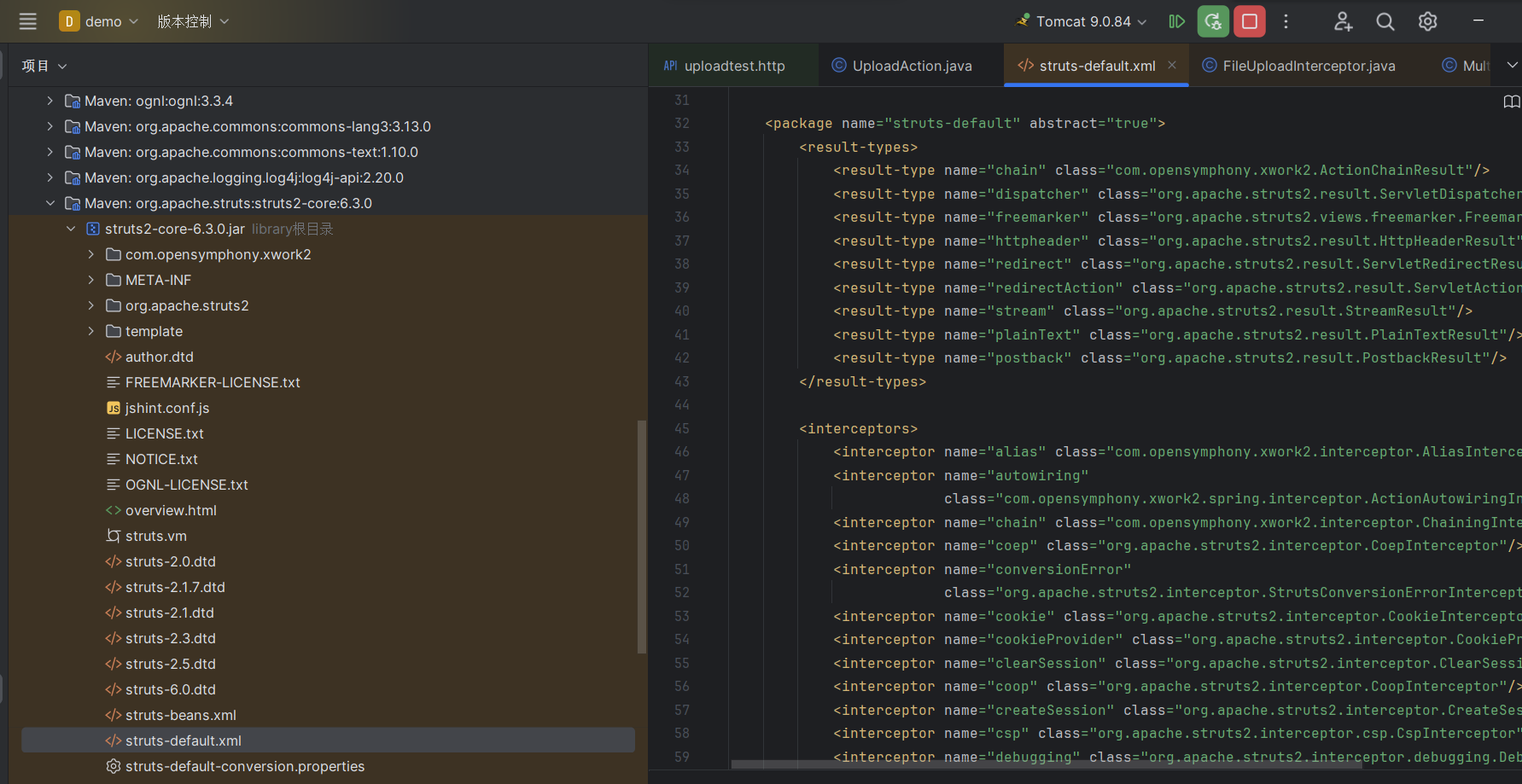
Task: Expand the META-INF folder
Action: [x=91, y=280]
